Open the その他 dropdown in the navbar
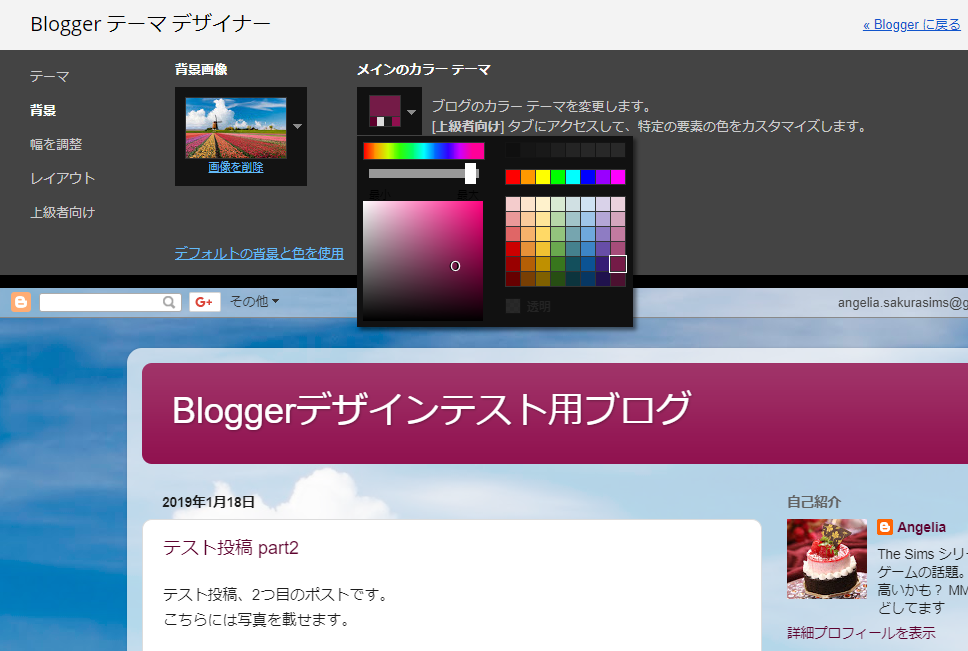Screen dimensions: 968x651 click(254, 301)
